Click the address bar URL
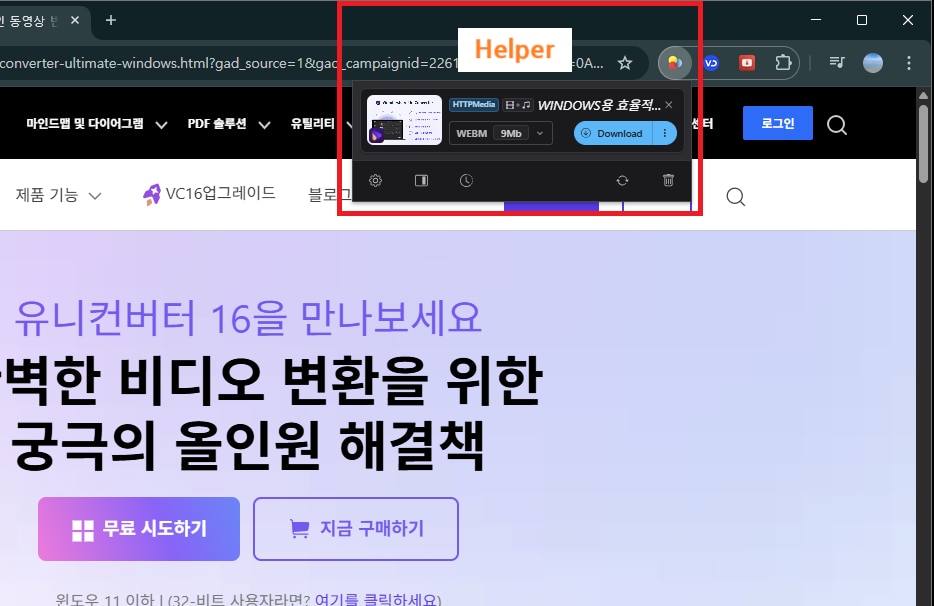The width and height of the screenshot is (934, 606). pyautogui.click(x=301, y=63)
